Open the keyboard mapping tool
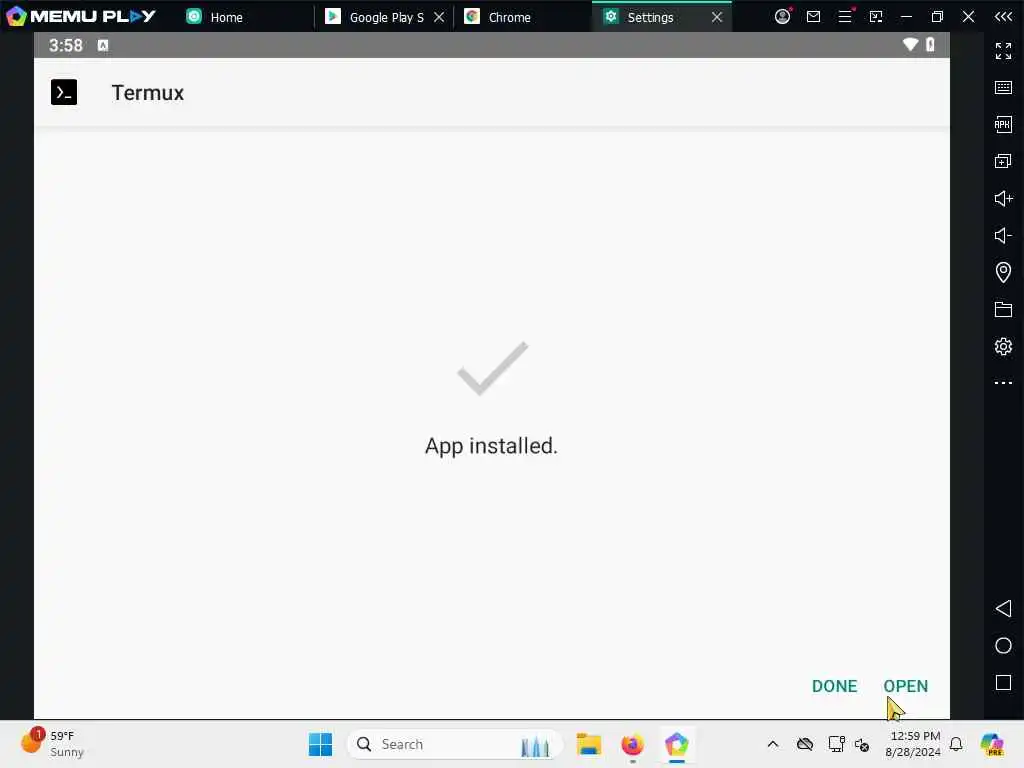This screenshot has width=1024, height=768. pyautogui.click(x=1003, y=88)
